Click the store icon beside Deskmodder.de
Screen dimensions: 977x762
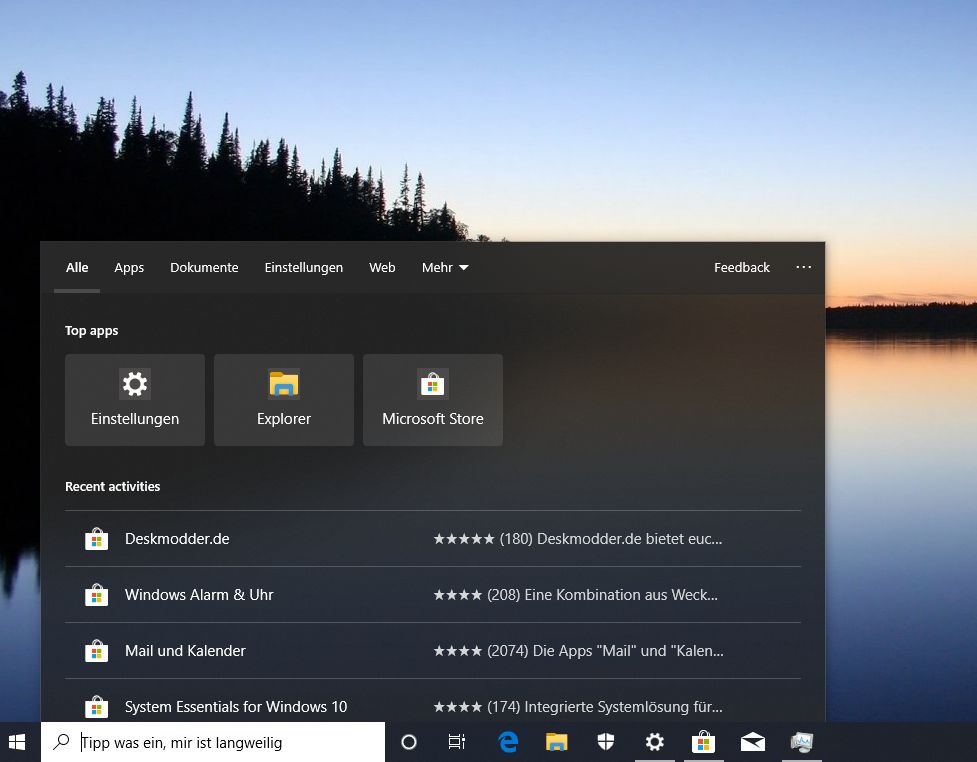click(x=97, y=538)
